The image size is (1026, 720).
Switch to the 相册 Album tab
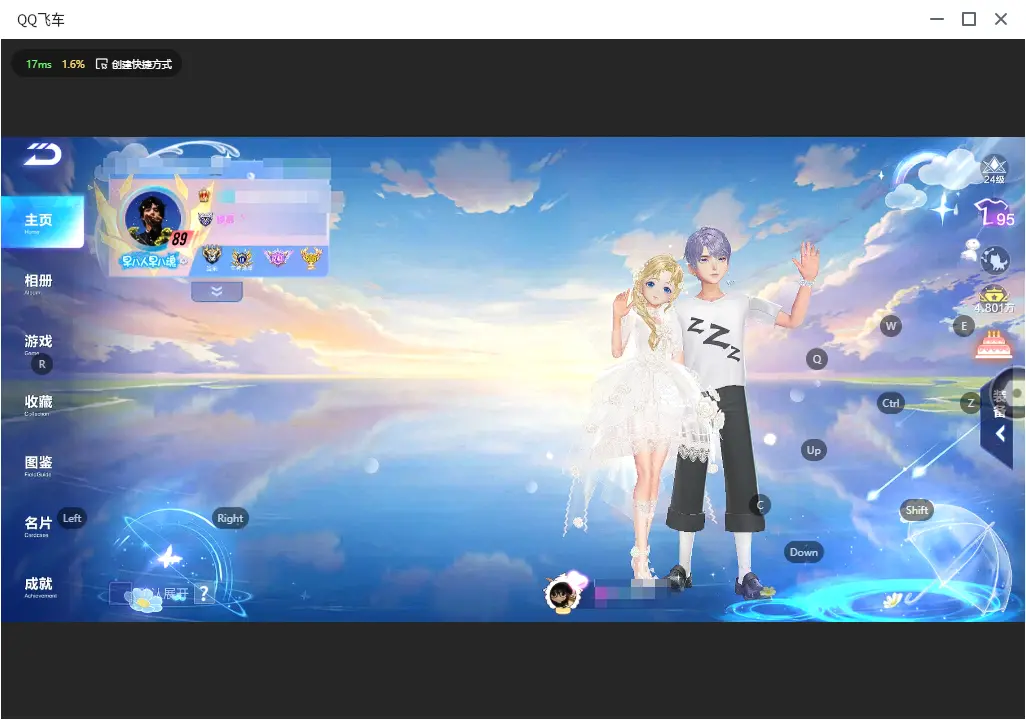point(38,283)
